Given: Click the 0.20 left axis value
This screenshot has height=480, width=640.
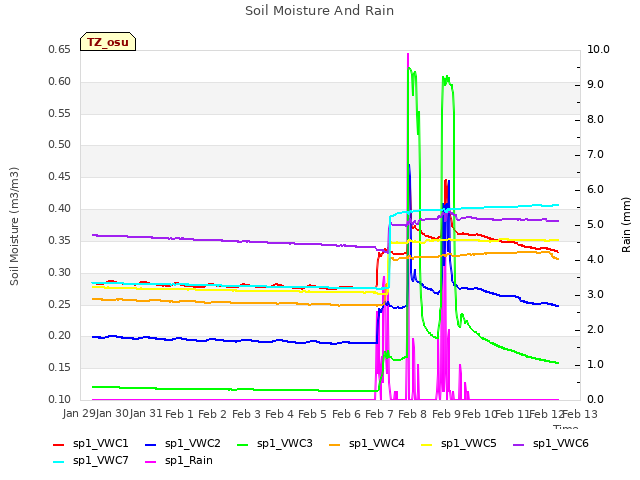Looking at the screenshot, I should coord(60,336).
